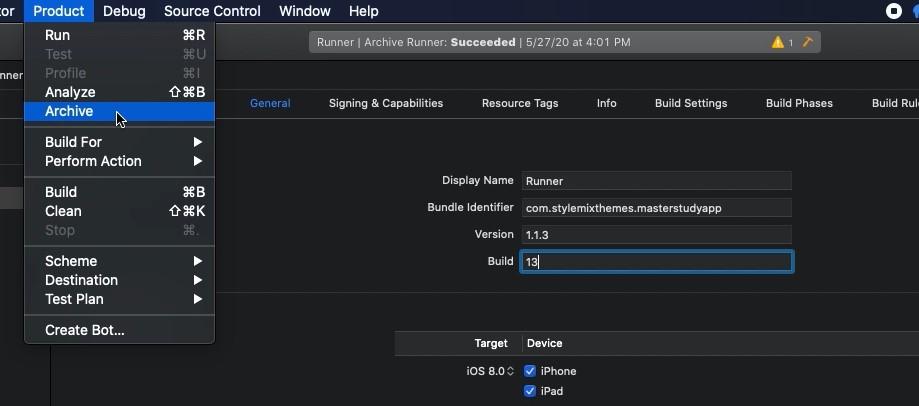Expand the Perform Action submenu
Screen dimensions: 919x406
coord(120,161)
